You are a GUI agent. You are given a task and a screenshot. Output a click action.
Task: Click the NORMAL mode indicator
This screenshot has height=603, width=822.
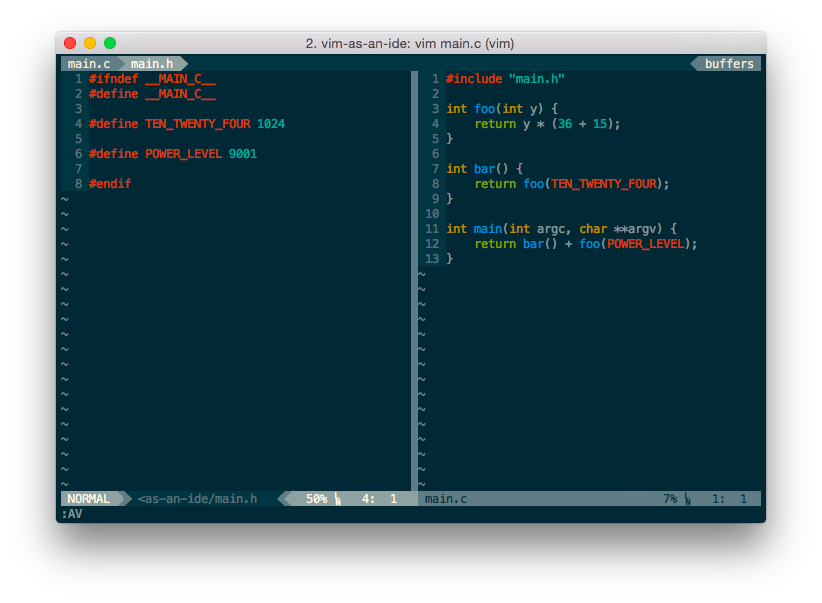(x=89, y=499)
